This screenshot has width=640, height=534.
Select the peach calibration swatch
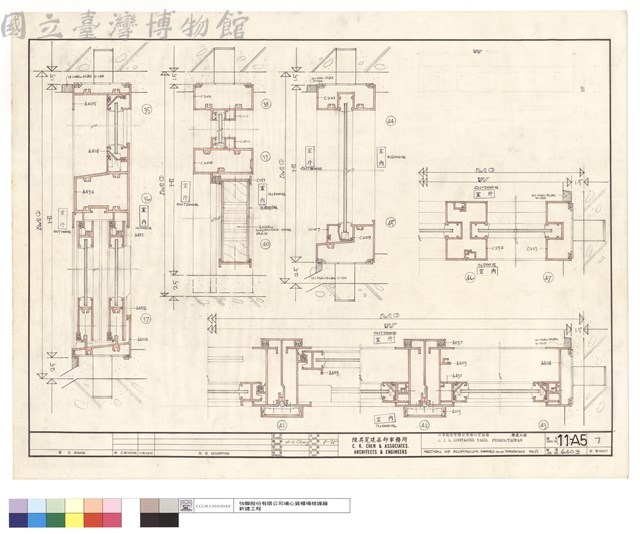coord(93,505)
